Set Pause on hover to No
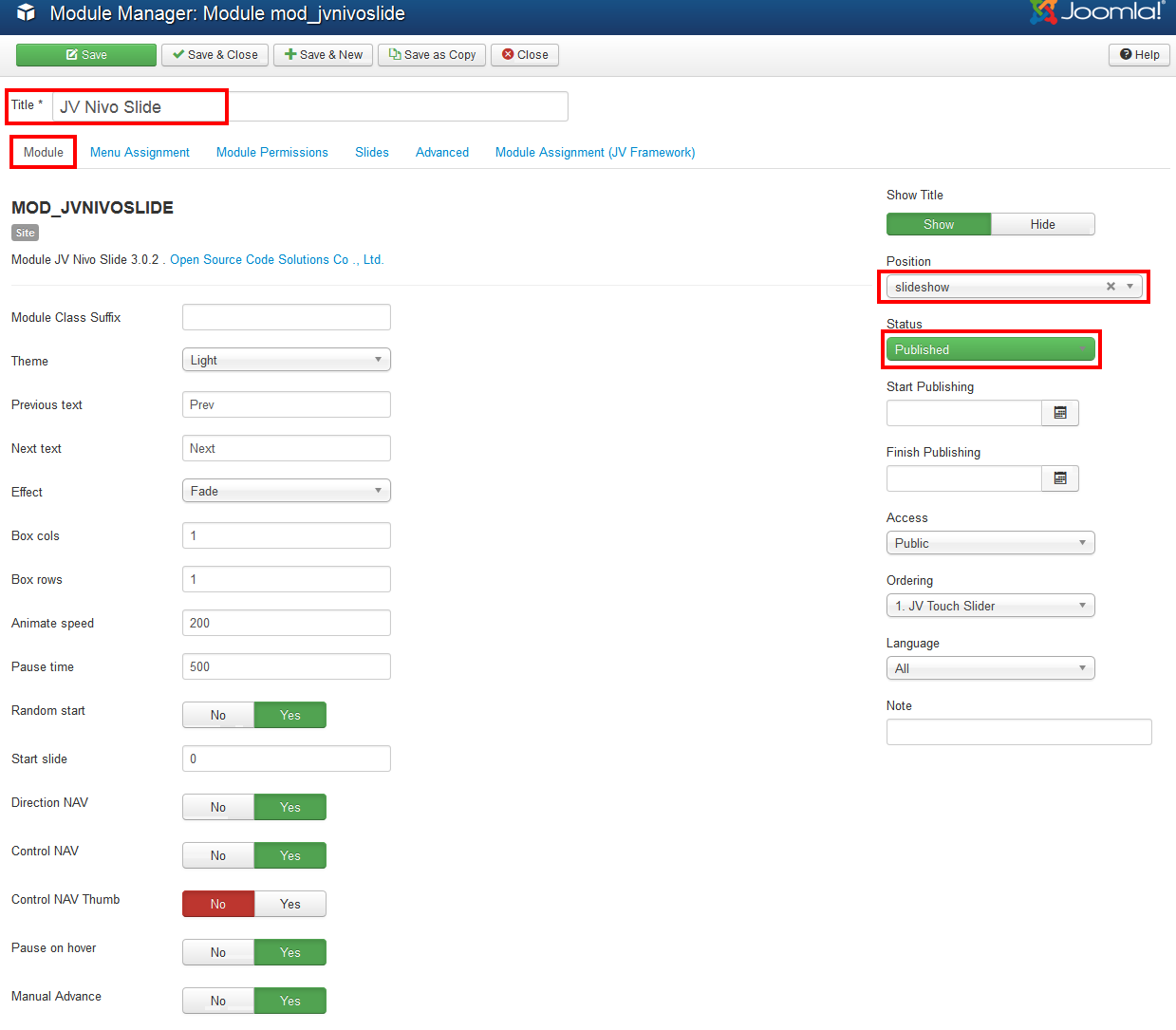 [x=218, y=952]
